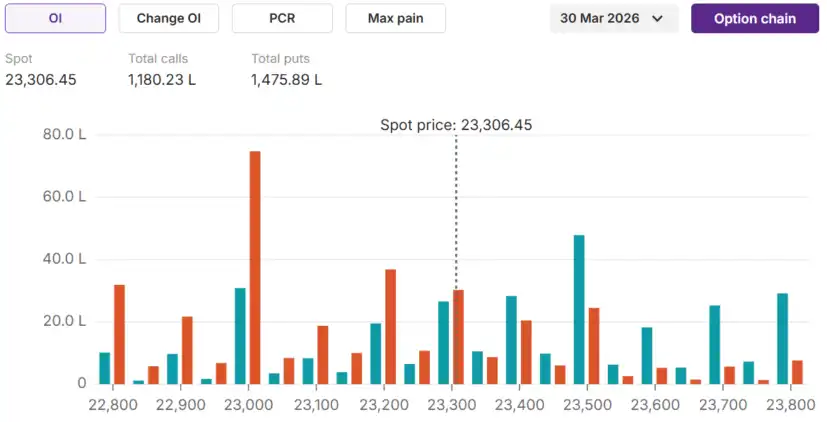Click the expiry date chevron arrow
This screenshot has width=827, height=422.
[657, 19]
